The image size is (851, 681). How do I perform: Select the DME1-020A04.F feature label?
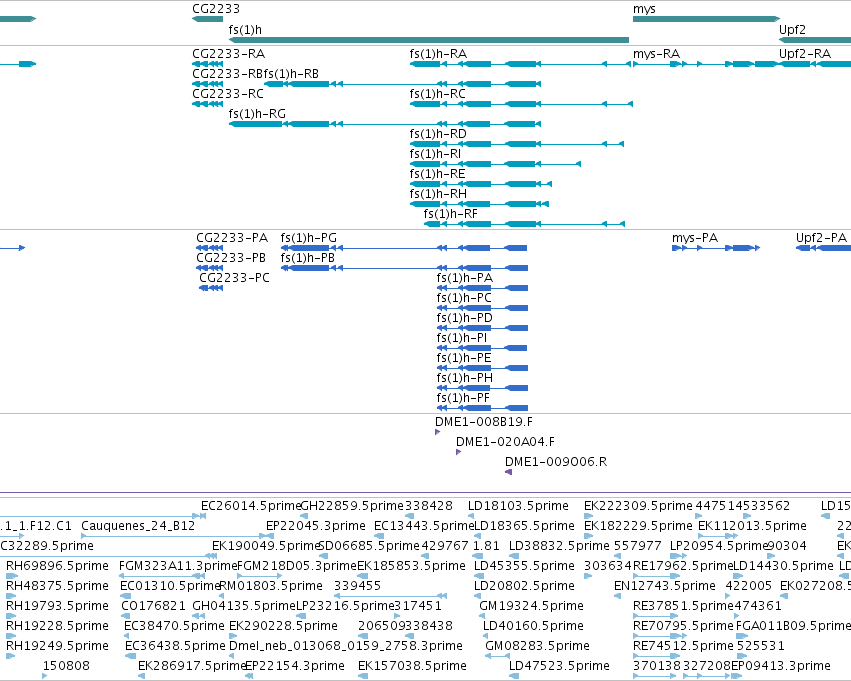pyautogui.click(x=505, y=442)
